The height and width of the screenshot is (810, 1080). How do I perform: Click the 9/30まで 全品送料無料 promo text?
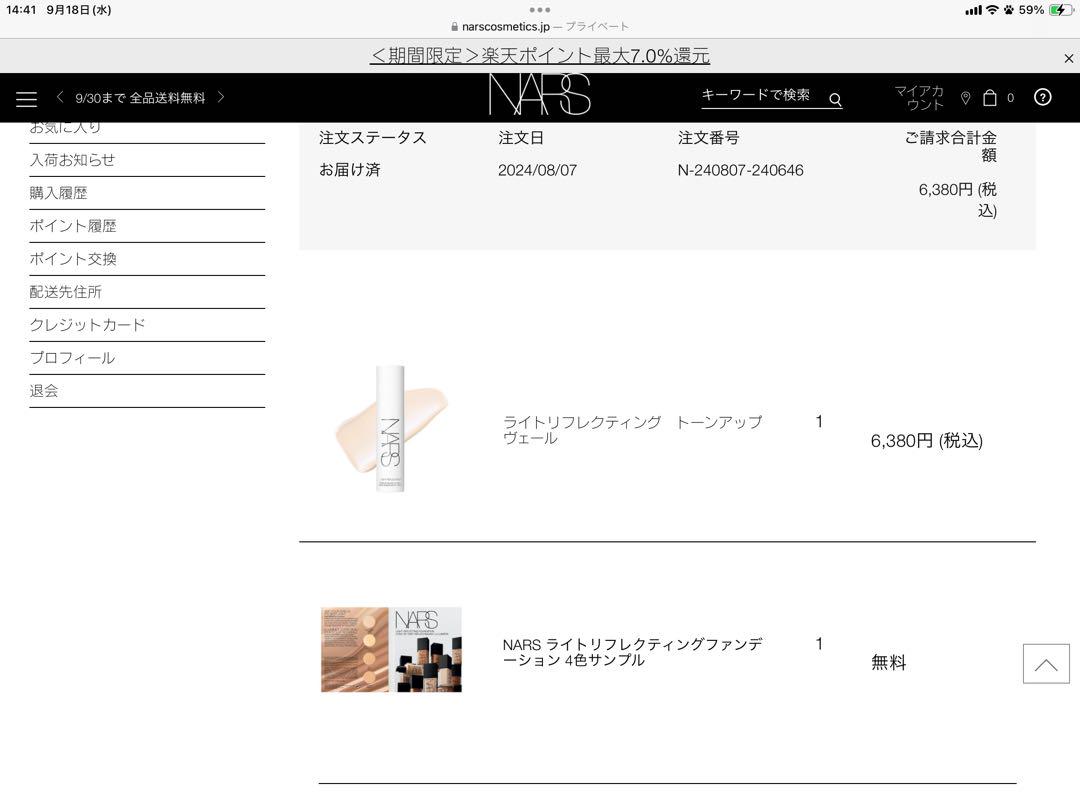141,98
